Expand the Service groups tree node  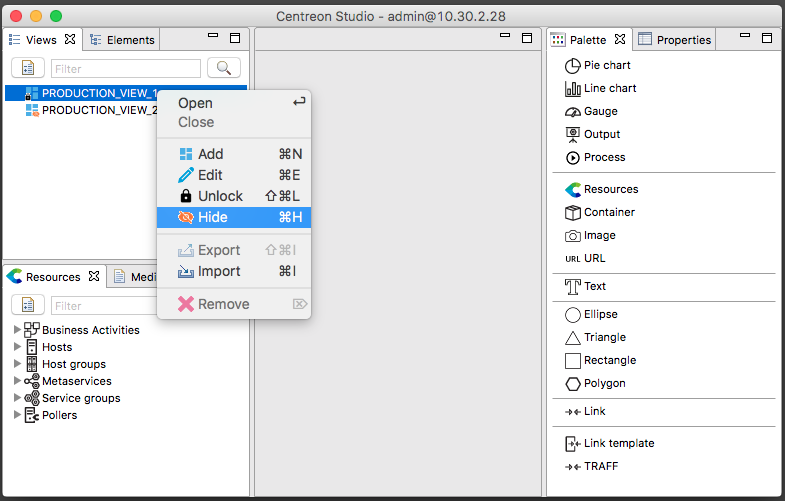click(17, 398)
